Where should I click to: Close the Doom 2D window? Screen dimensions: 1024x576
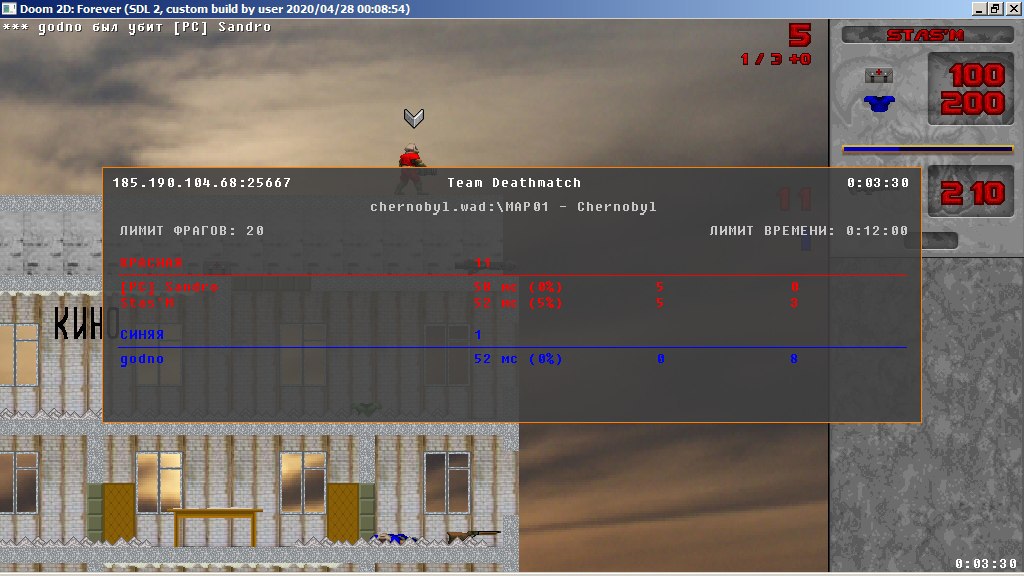(1013, 8)
